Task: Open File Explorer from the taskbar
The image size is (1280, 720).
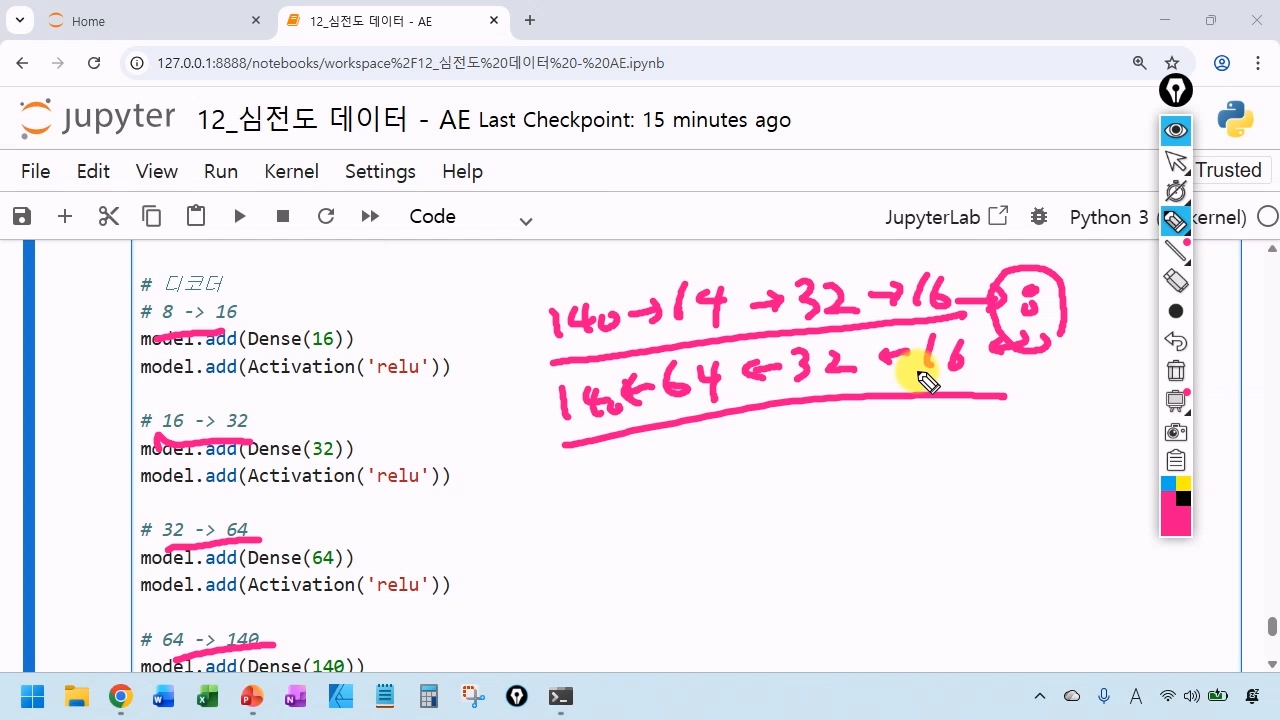Action: tap(76, 696)
